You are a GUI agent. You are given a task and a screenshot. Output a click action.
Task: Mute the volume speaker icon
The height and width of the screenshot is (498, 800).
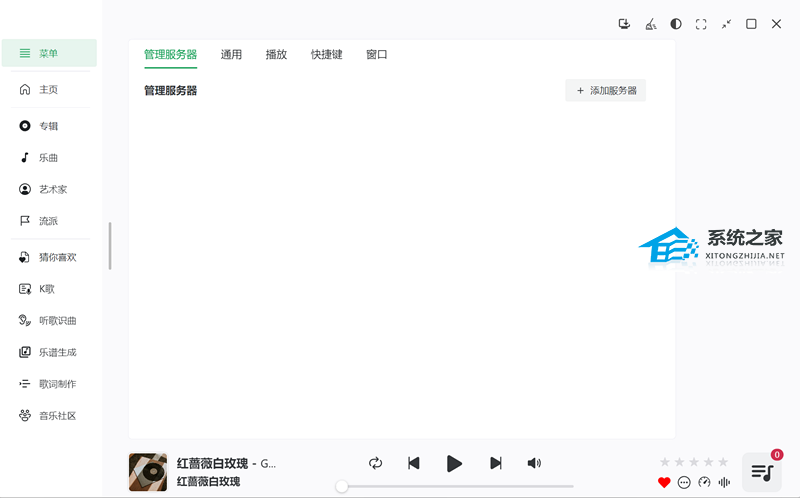point(534,463)
